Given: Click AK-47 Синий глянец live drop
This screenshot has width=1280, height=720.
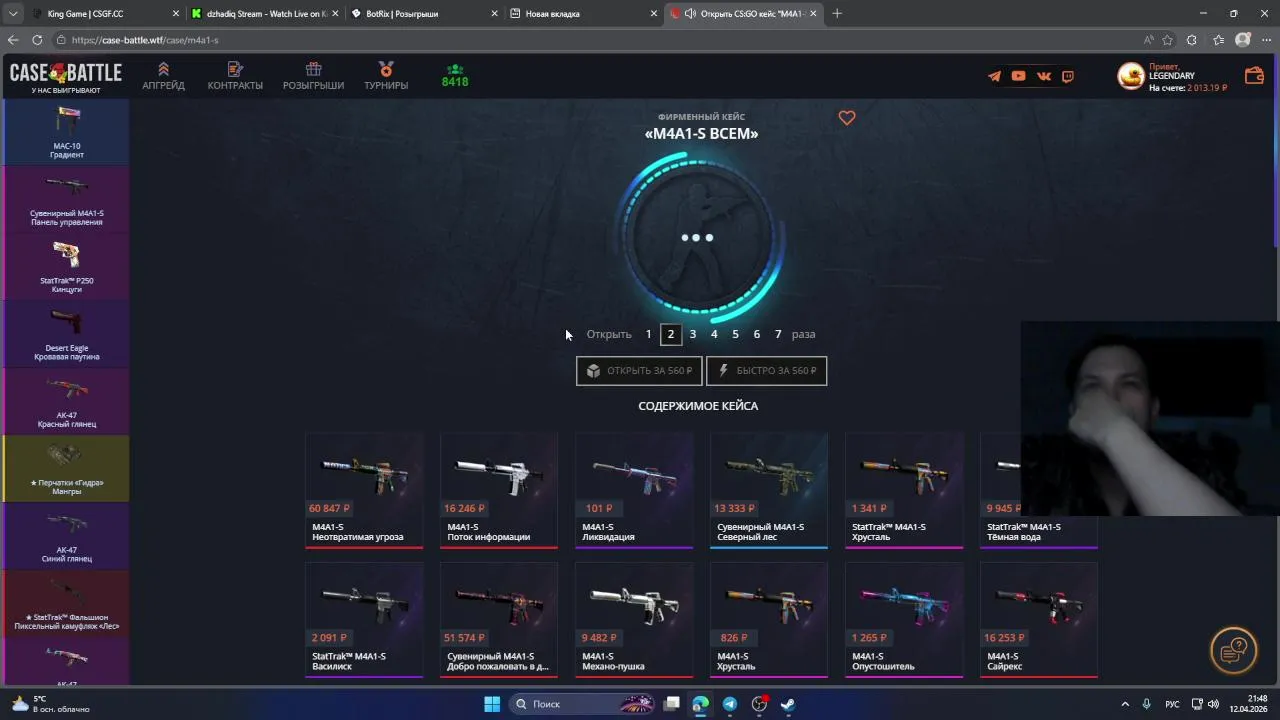Looking at the screenshot, I should click(66, 536).
